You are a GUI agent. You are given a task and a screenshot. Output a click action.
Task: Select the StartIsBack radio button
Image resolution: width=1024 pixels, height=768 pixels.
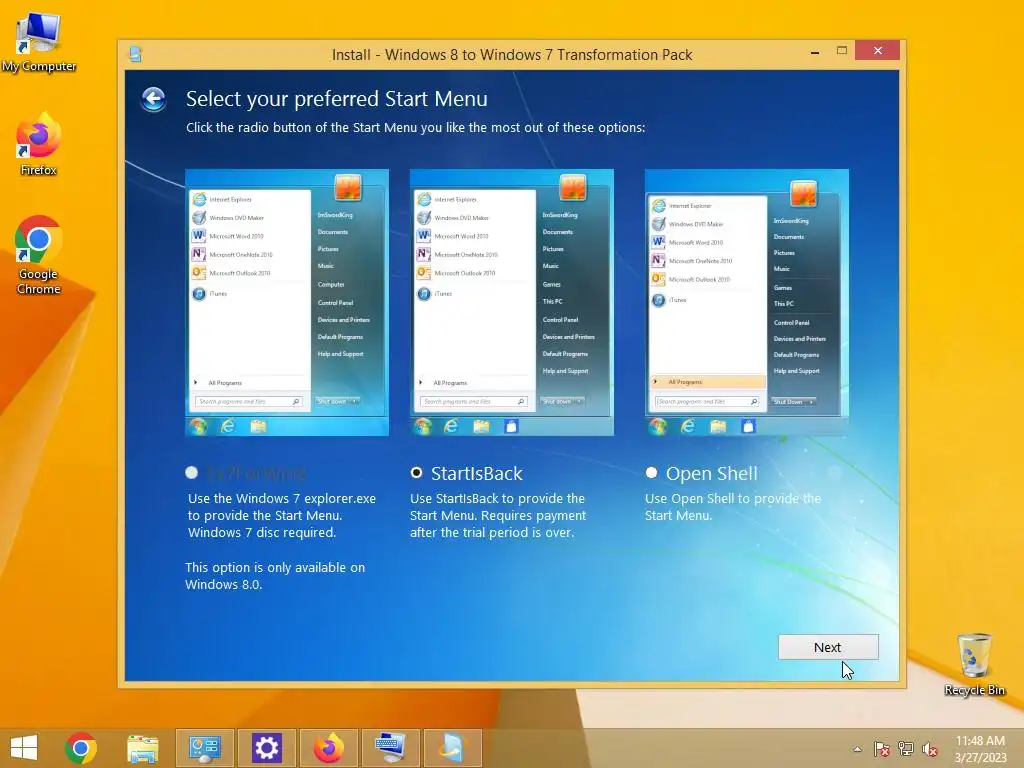(x=416, y=472)
